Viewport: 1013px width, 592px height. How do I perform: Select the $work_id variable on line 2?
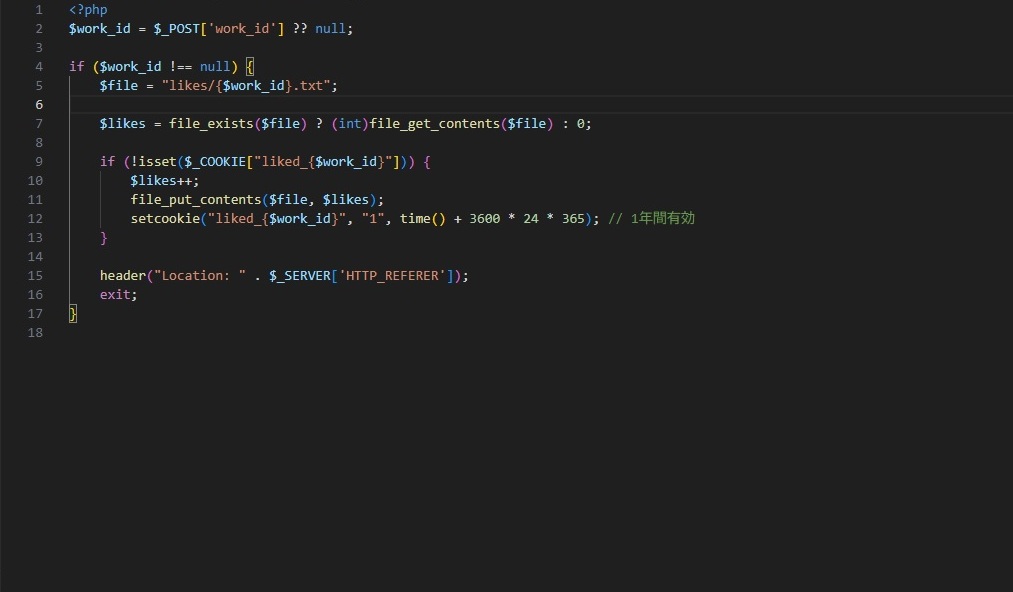pyautogui.click(x=98, y=28)
